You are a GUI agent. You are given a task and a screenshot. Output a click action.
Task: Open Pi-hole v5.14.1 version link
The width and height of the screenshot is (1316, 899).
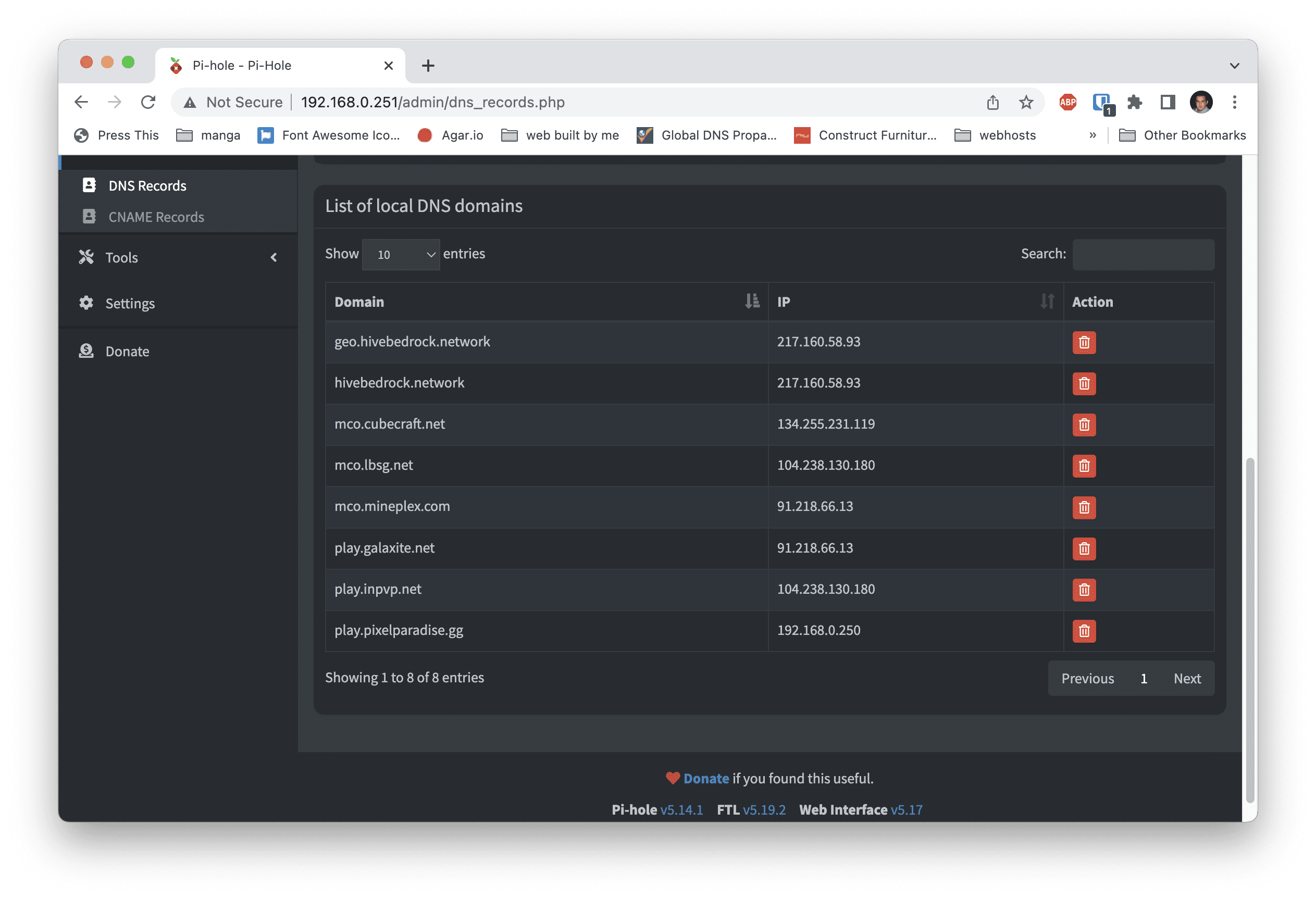click(x=681, y=809)
